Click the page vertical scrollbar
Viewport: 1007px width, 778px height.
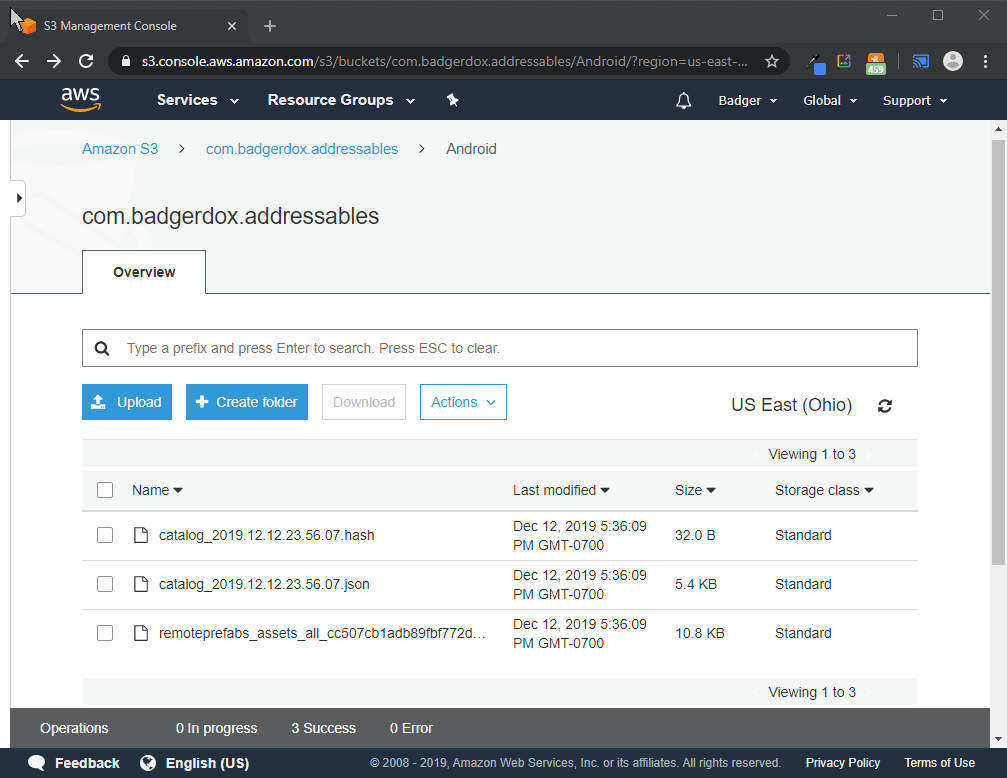click(998, 353)
